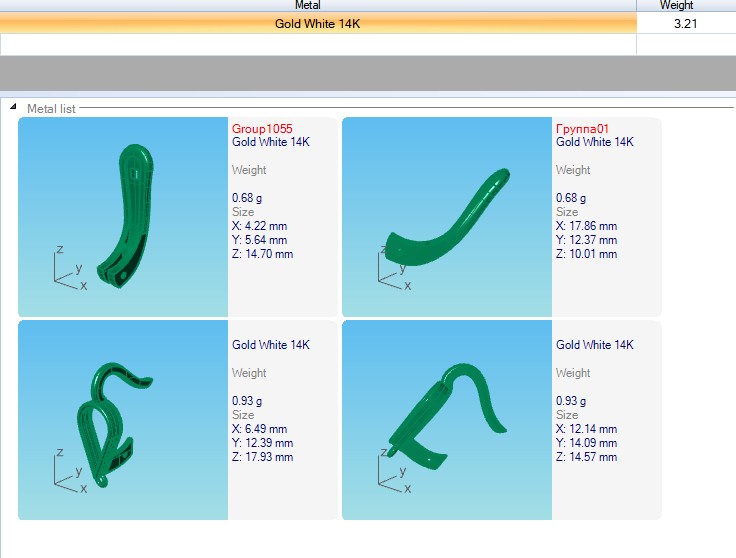Click the red Group1055 name label
Image resolution: width=736 pixels, height=558 pixels.
262,129
